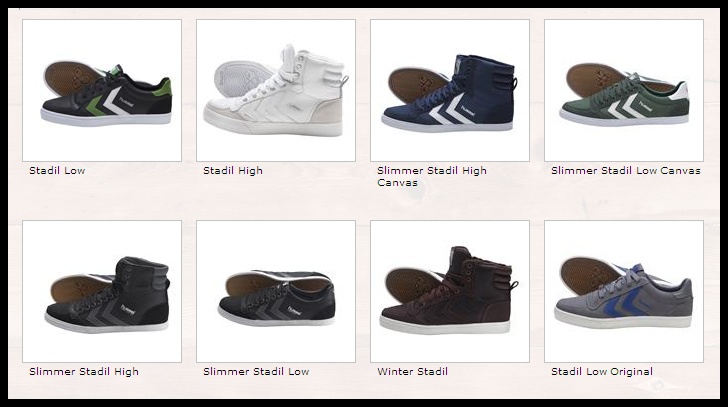Click the Stadil Low Original label
Viewport: 728px width, 407px height.
602,371
